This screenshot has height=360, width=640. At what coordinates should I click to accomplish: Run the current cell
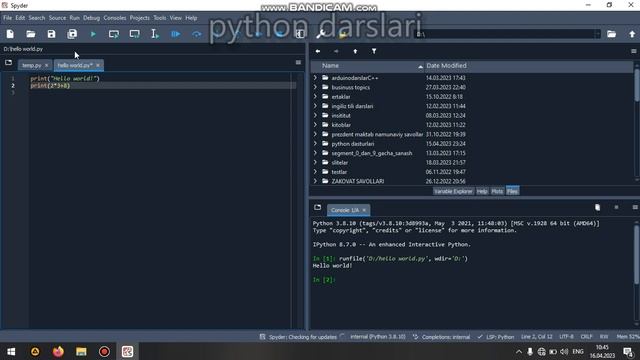coord(114,34)
